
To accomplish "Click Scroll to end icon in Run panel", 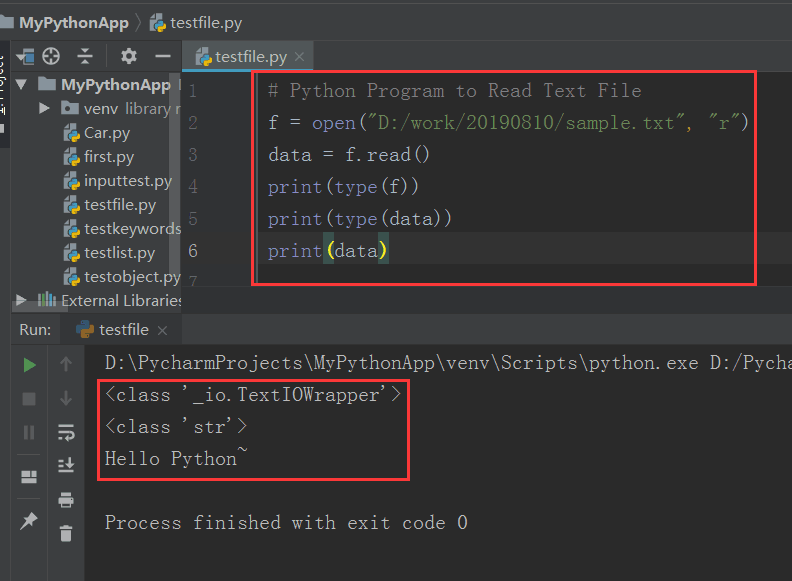I will [x=66, y=465].
